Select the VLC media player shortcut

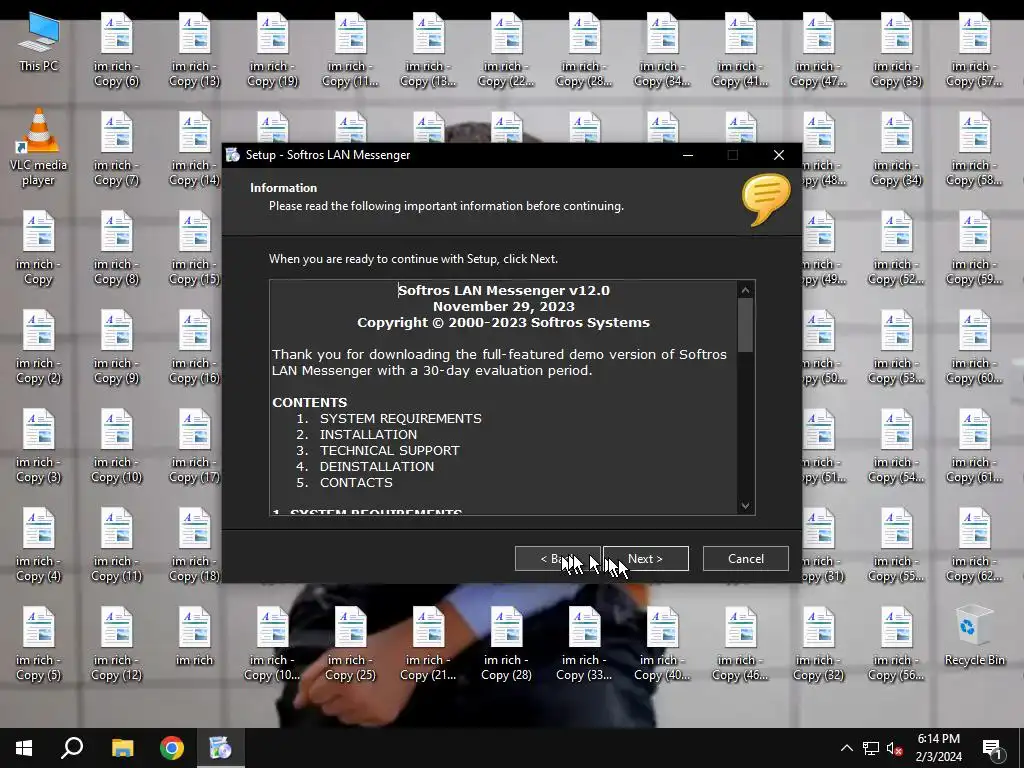pos(38,148)
